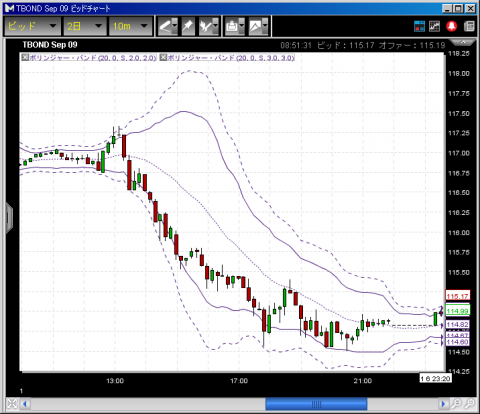Open the calendar icon in the top right
The width and height of the screenshot is (480, 414).
[419, 26]
